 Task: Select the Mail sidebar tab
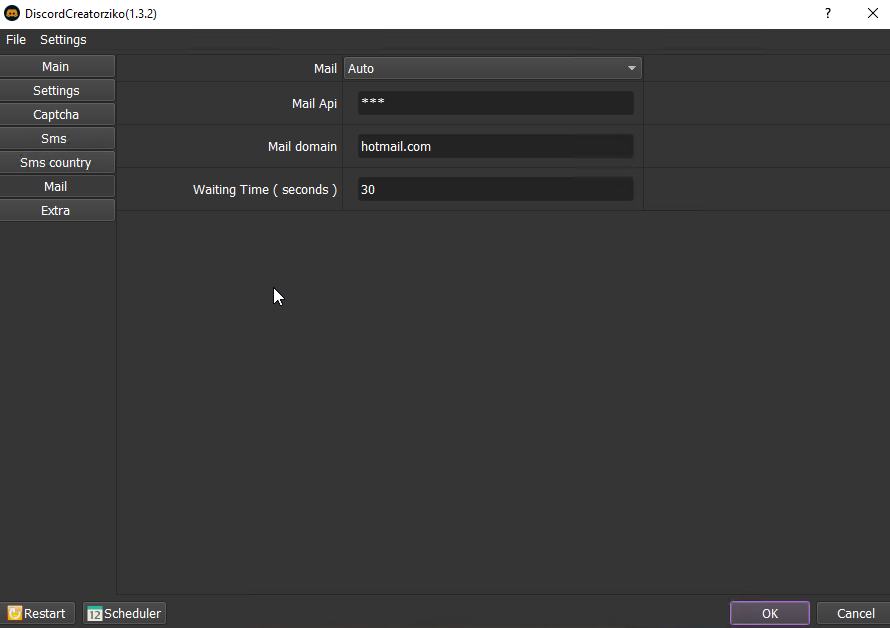pos(57,186)
